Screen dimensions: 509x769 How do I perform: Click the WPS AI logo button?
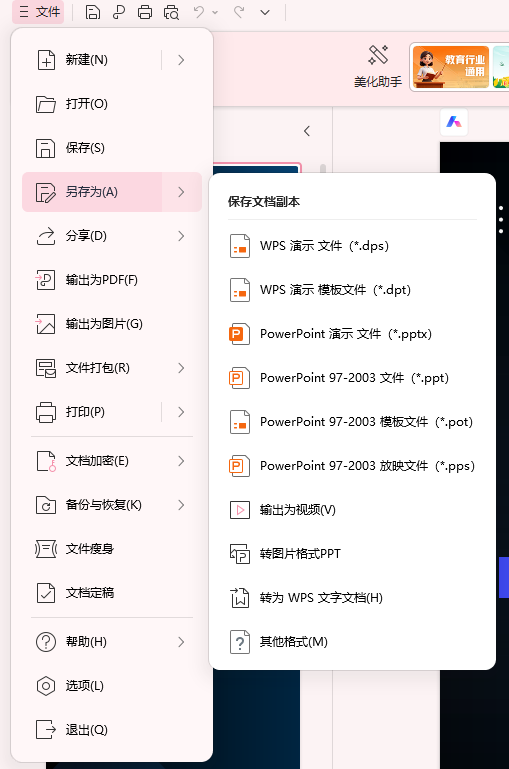point(454,122)
